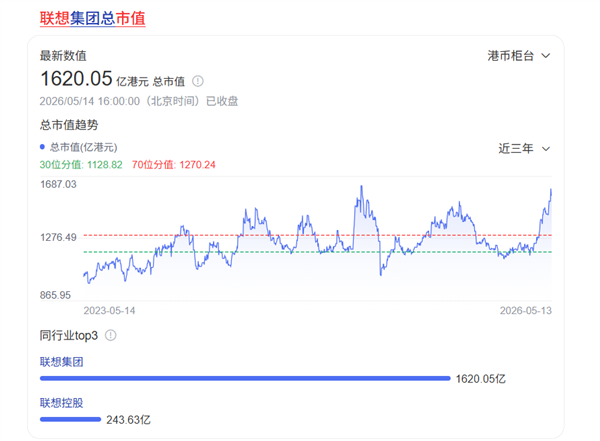600x441 pixels.
Task: Click the 1687.03 axis value
Action: [58, 184]
